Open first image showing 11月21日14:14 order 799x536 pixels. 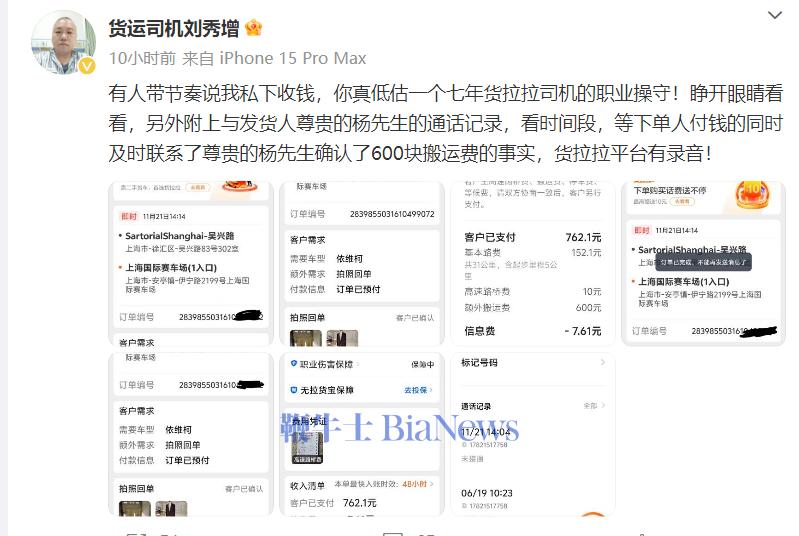(x=191, y=263)
